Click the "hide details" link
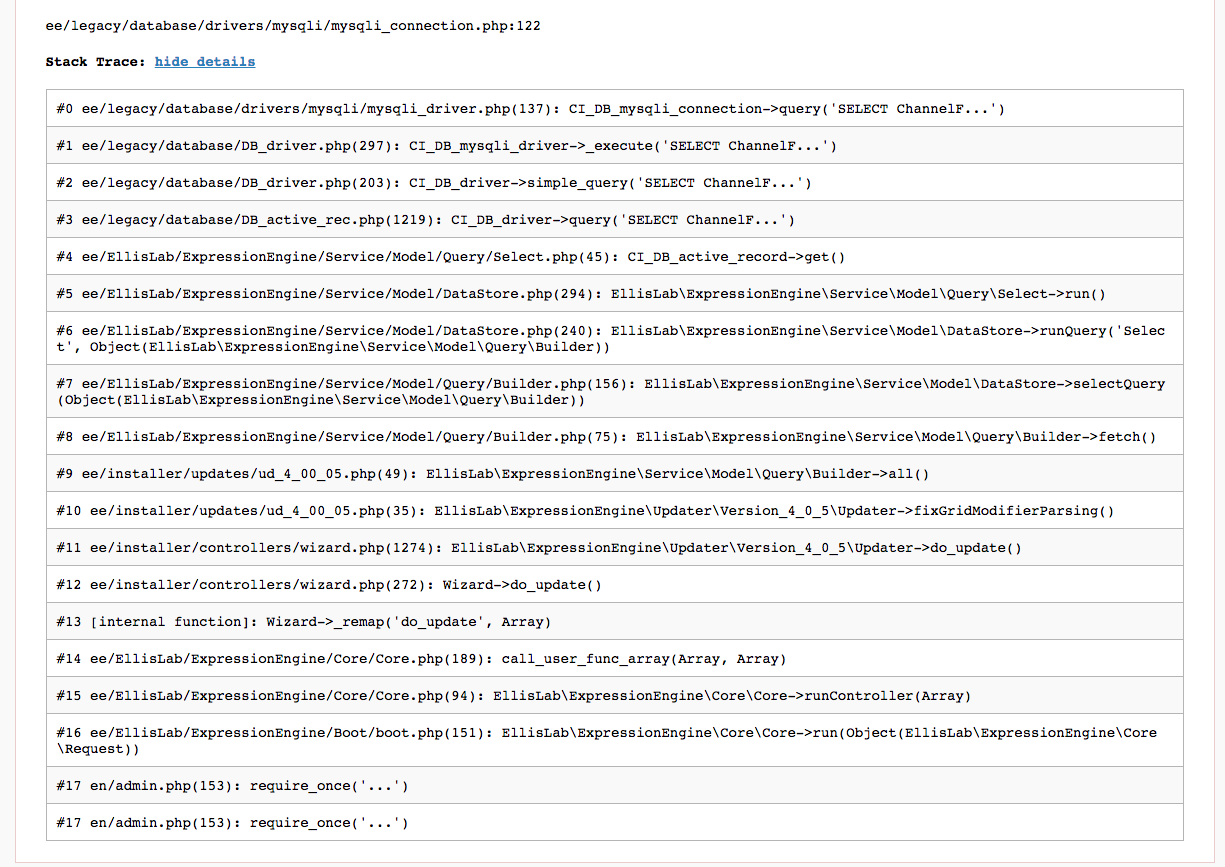This screenshot has width=1225, height=867. [x=204, y=62]
